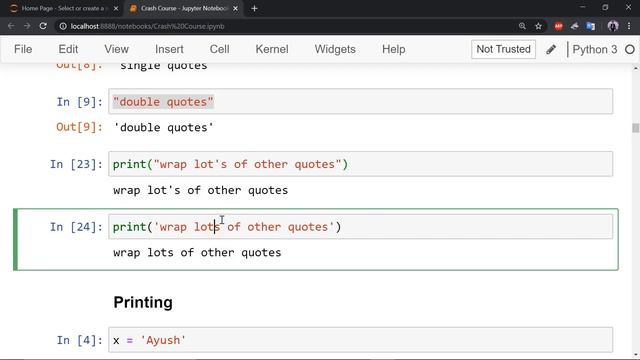Click the x = 'Ayush' code cell
The image size is (640, 360).
360,340
